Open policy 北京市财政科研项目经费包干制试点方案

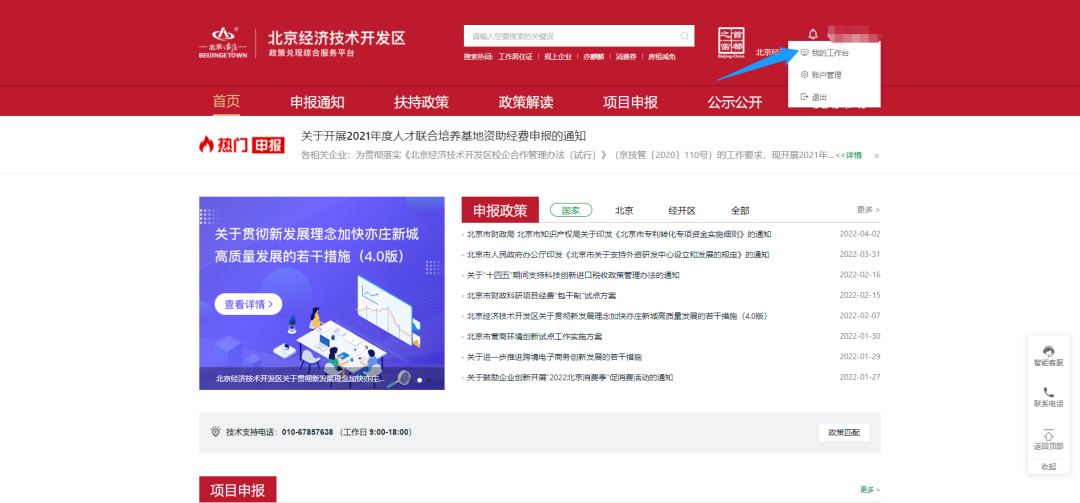coord(541,296)
